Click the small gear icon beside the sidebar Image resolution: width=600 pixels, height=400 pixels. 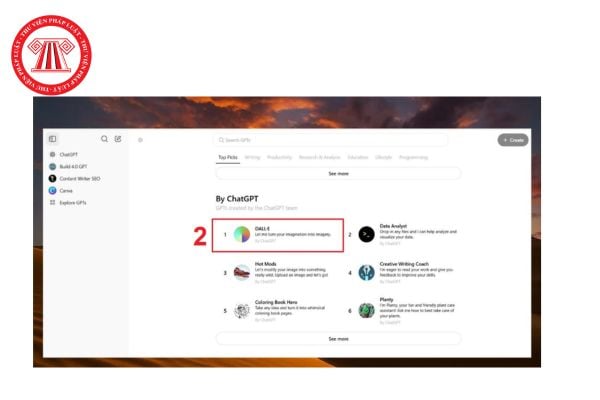click(140, 140)
